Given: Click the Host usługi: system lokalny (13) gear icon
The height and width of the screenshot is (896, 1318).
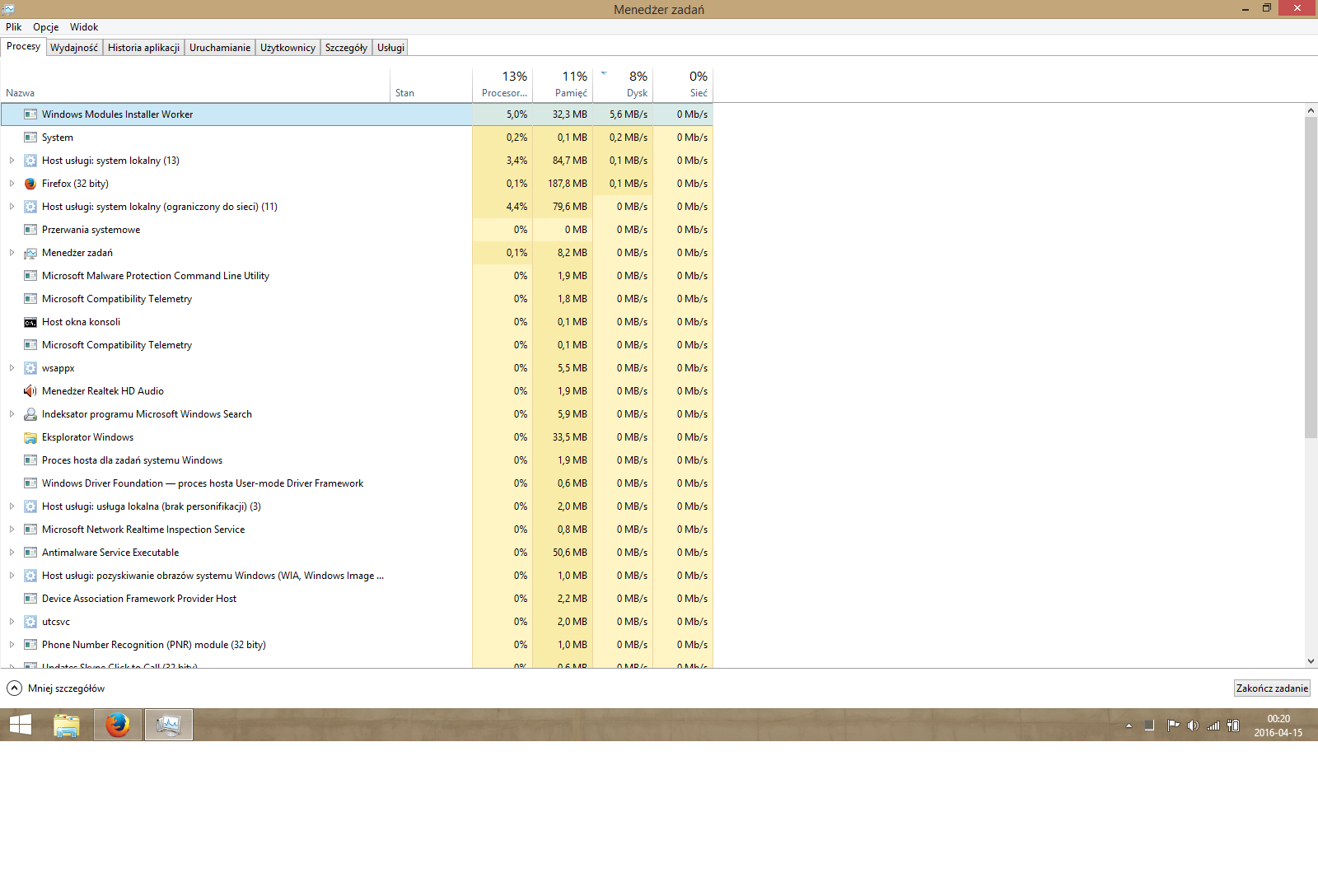Looking at the screenshot, I should 30,161.
